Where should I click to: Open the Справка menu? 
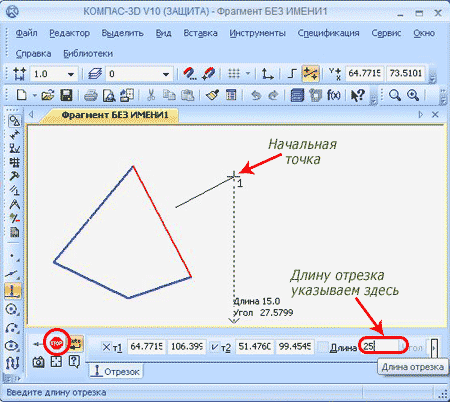click(x=33, y=54)
